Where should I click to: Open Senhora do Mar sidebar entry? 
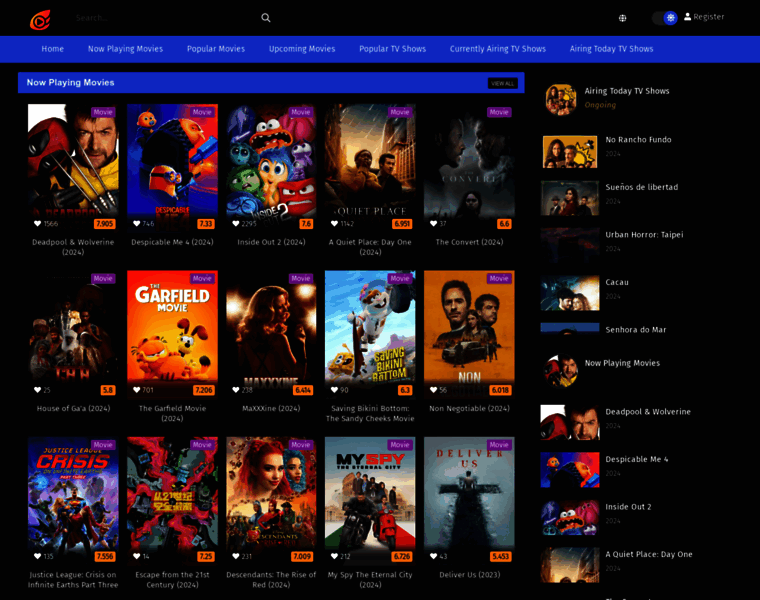[x=635, y=330]
